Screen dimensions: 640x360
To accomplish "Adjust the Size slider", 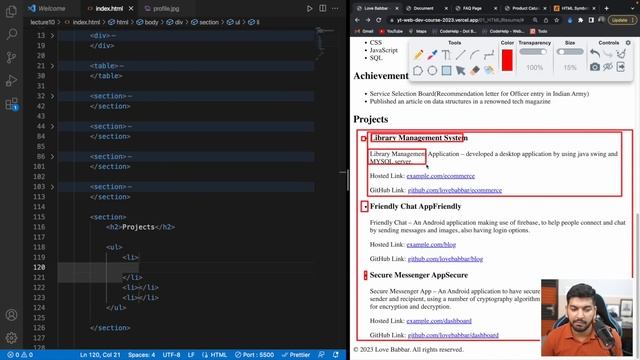I will (x=570, y=52).
